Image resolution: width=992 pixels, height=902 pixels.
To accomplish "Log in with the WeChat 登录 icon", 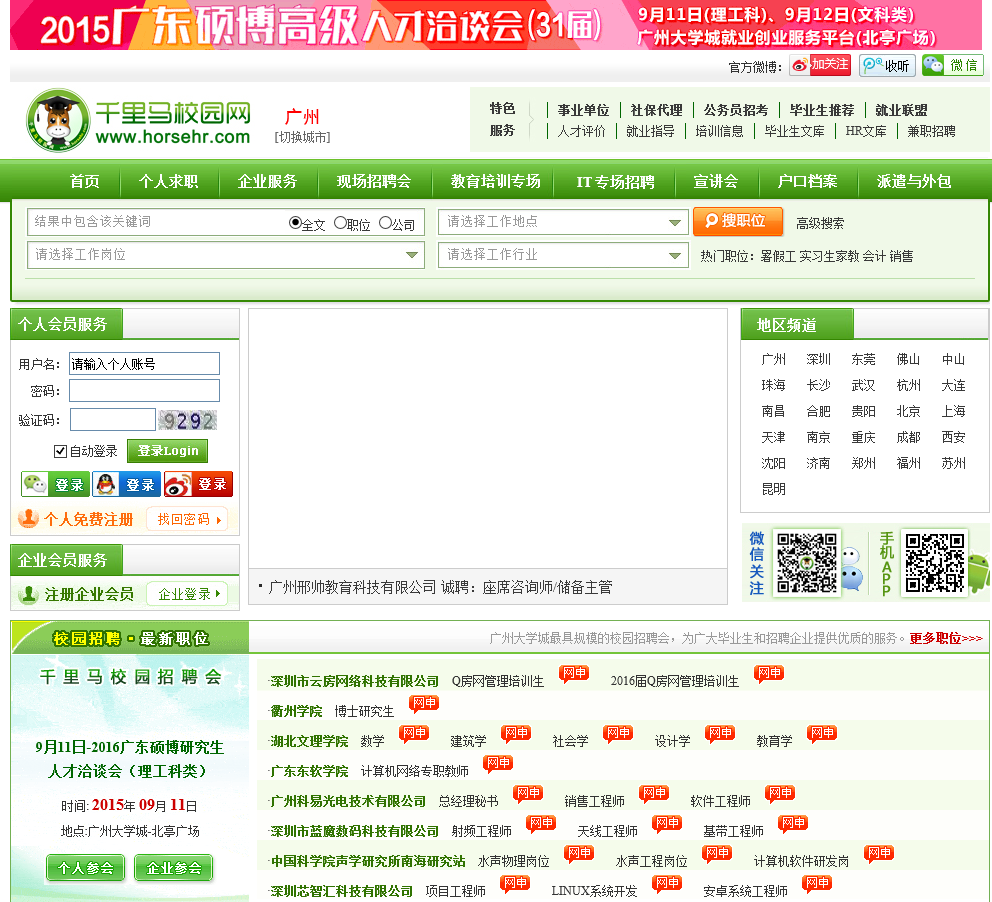I will pyautogui.click(x=55, y=485).
